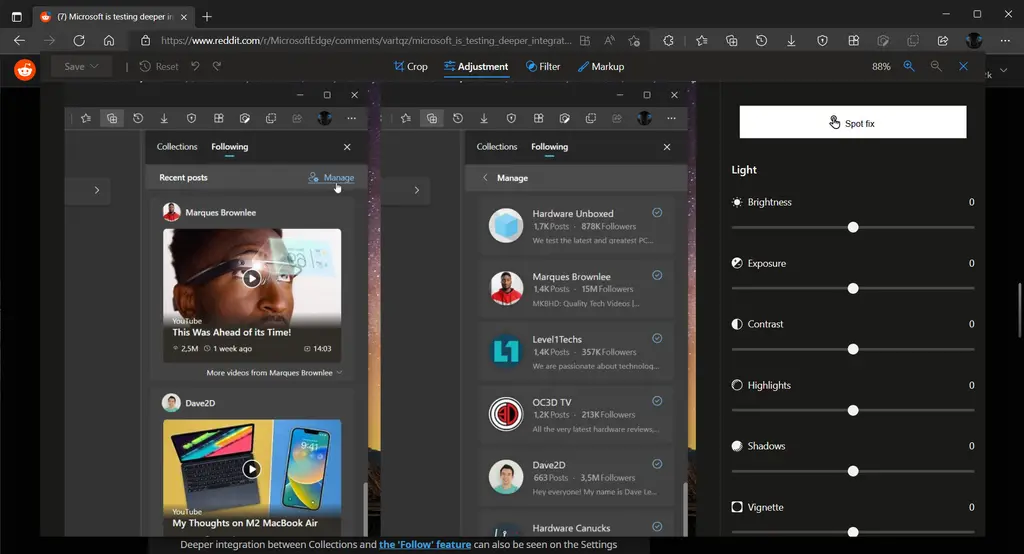The height and width of the screenshot is (554, 1024).
Task: Zoom in on the image
Action: (909, 66)
